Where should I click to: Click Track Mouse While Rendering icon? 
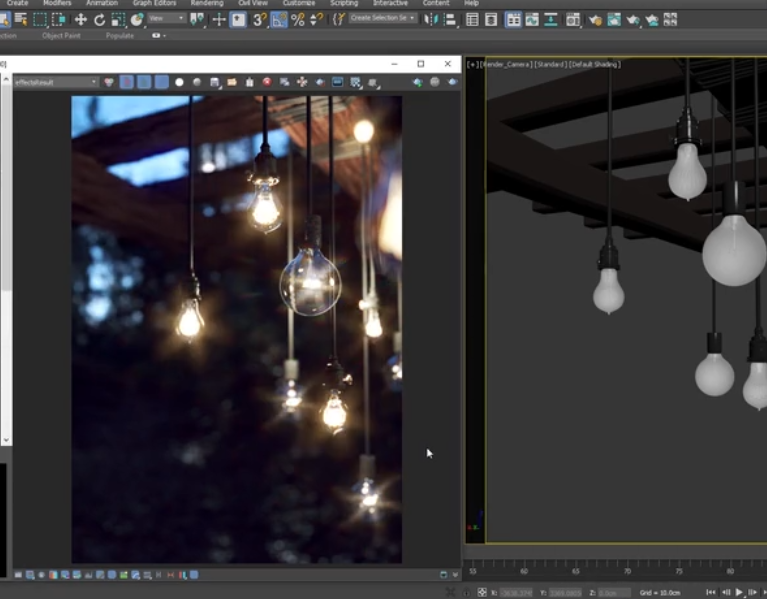(302, 82)
